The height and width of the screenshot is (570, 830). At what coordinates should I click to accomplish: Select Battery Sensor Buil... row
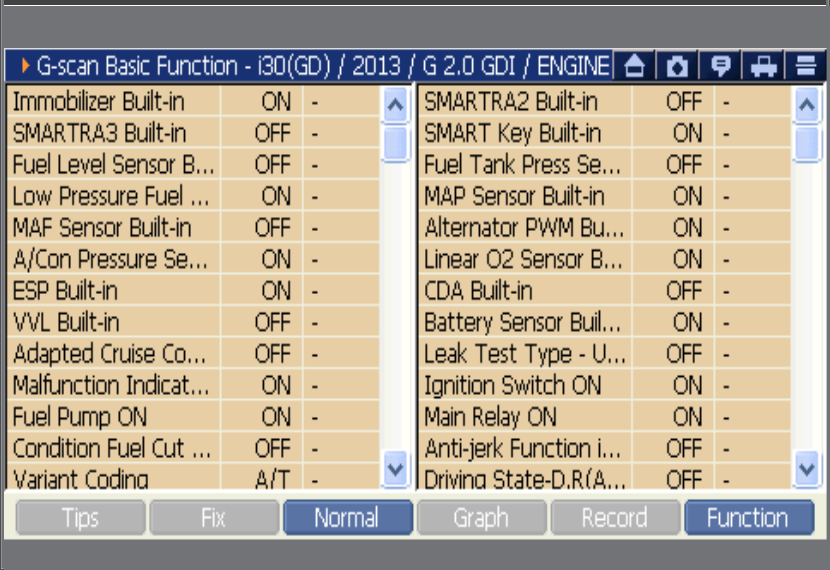[x=605, y=322]
